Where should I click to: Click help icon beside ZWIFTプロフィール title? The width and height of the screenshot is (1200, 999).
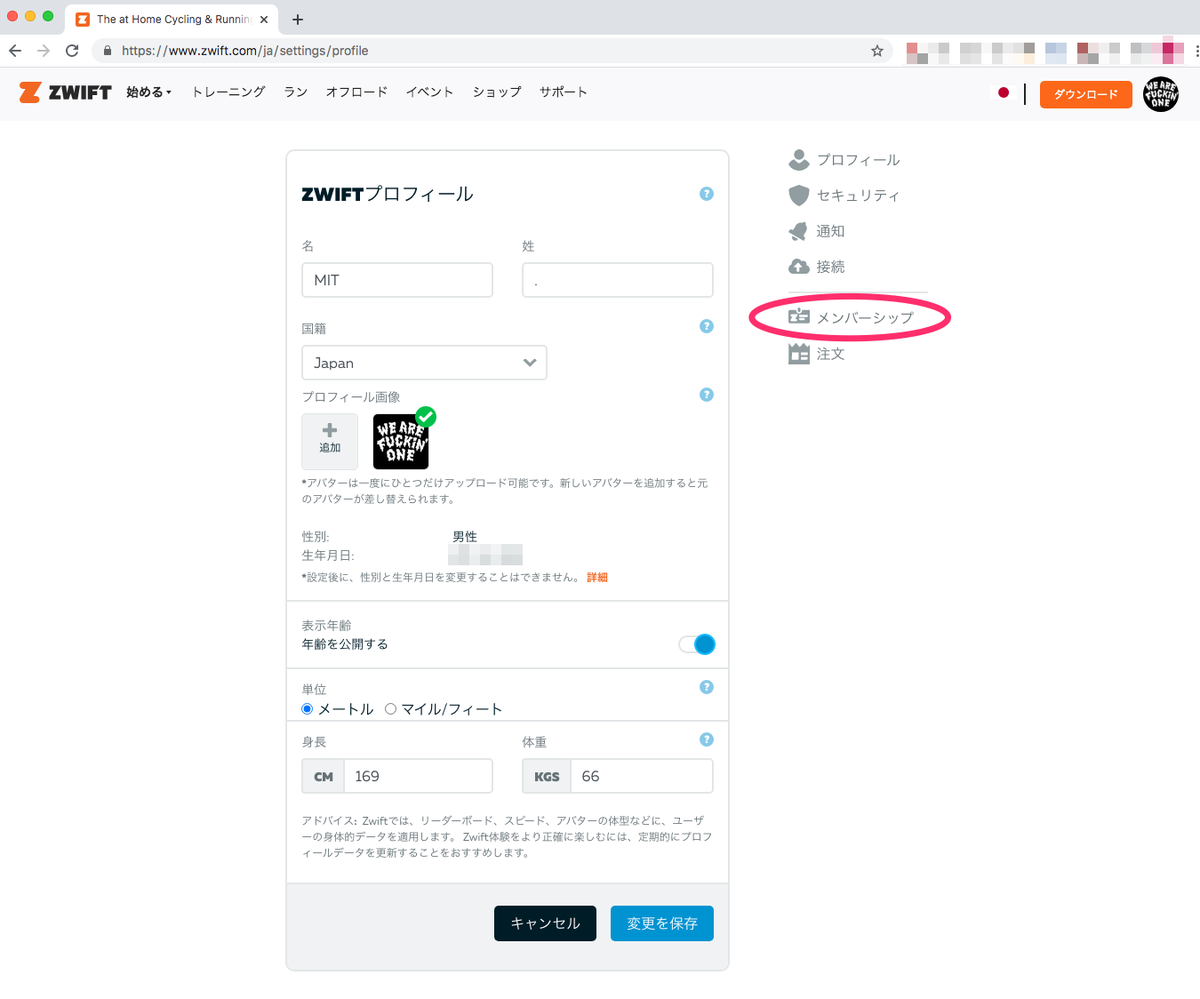pos(707,194)
